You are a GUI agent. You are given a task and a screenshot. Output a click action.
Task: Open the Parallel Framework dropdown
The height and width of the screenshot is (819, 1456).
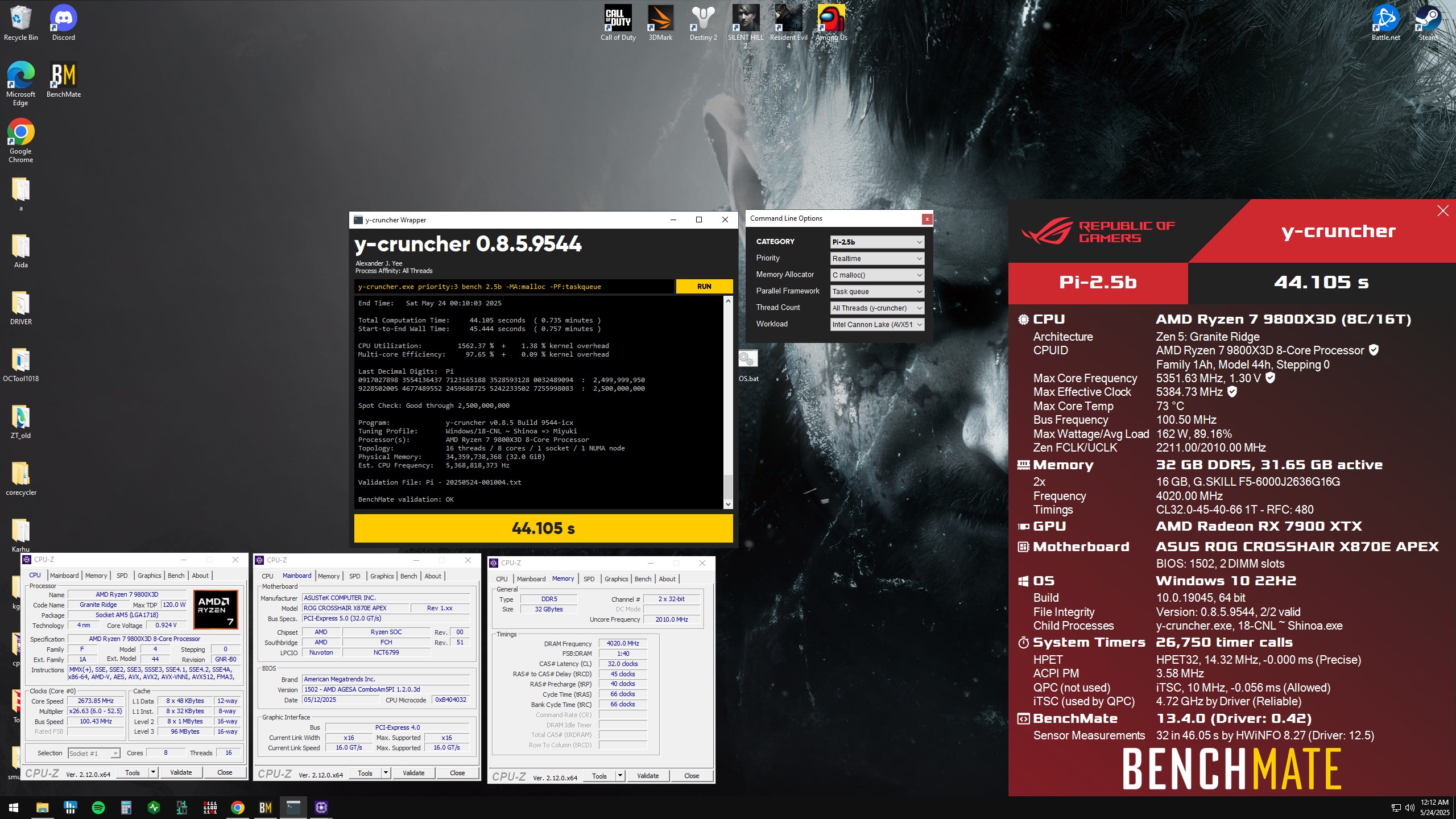[x=877, y=291]
